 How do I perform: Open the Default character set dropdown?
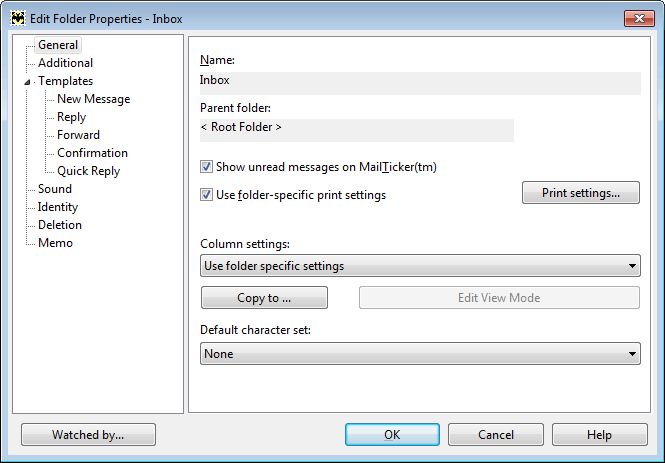pos(420,354)
